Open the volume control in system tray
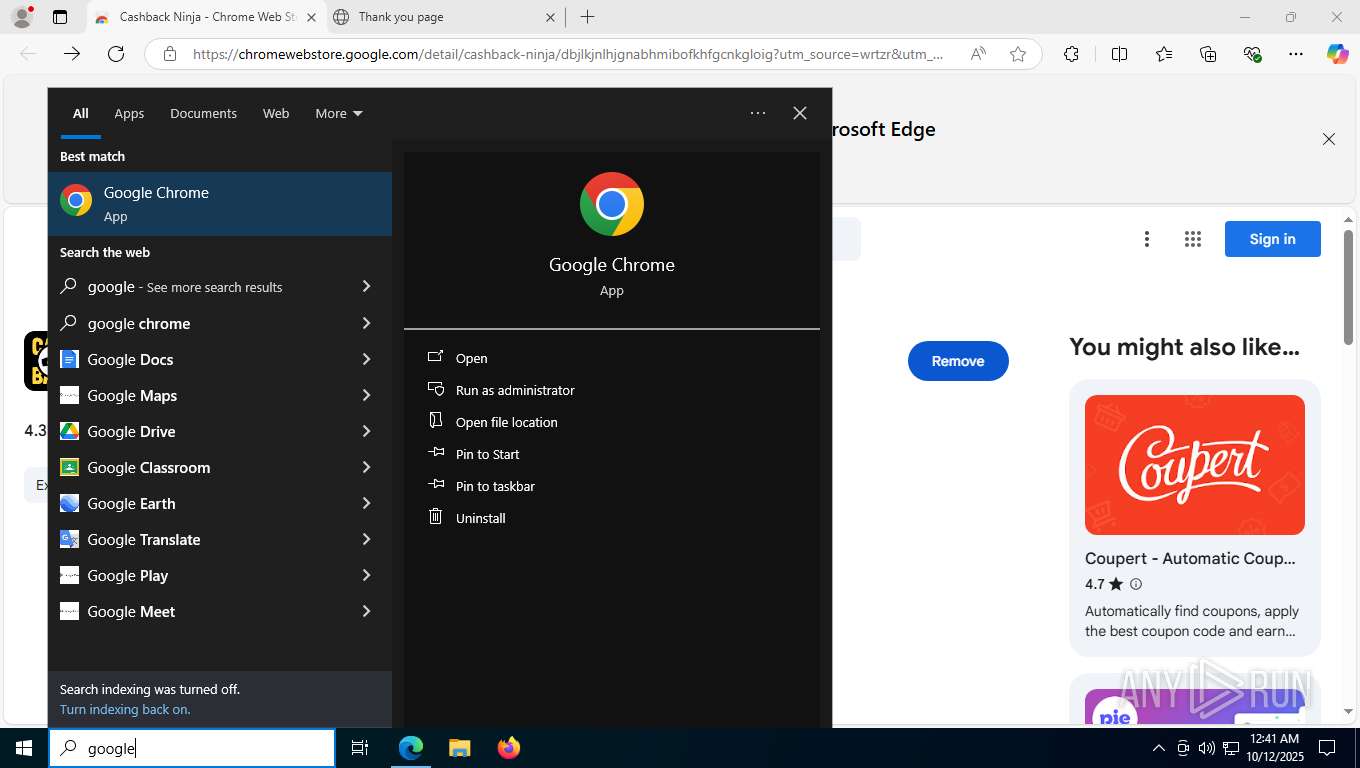Screen dimensions: 1360x768 coord(1206,747)
